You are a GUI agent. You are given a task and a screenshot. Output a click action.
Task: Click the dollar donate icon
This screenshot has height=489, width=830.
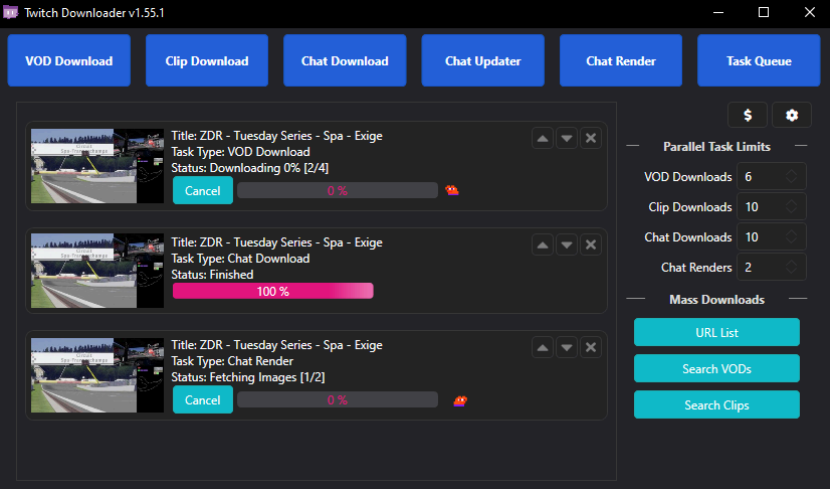tap(747, 115)
